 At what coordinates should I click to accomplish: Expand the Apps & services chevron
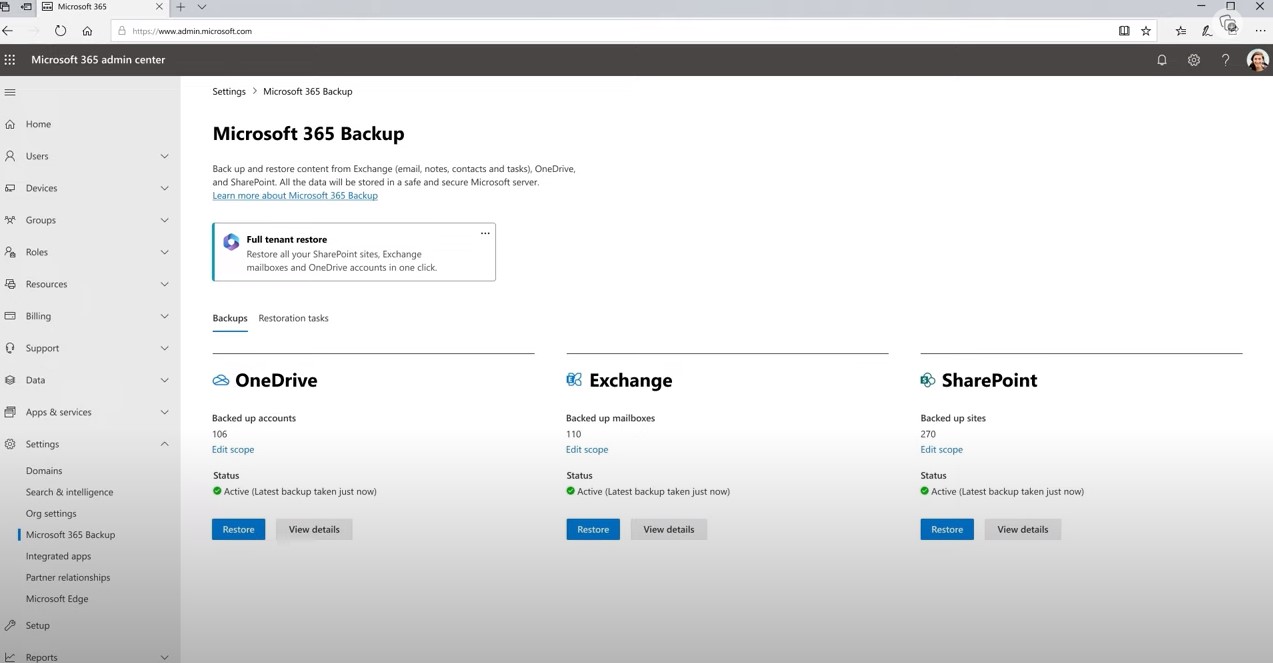(x=165, y=412)
